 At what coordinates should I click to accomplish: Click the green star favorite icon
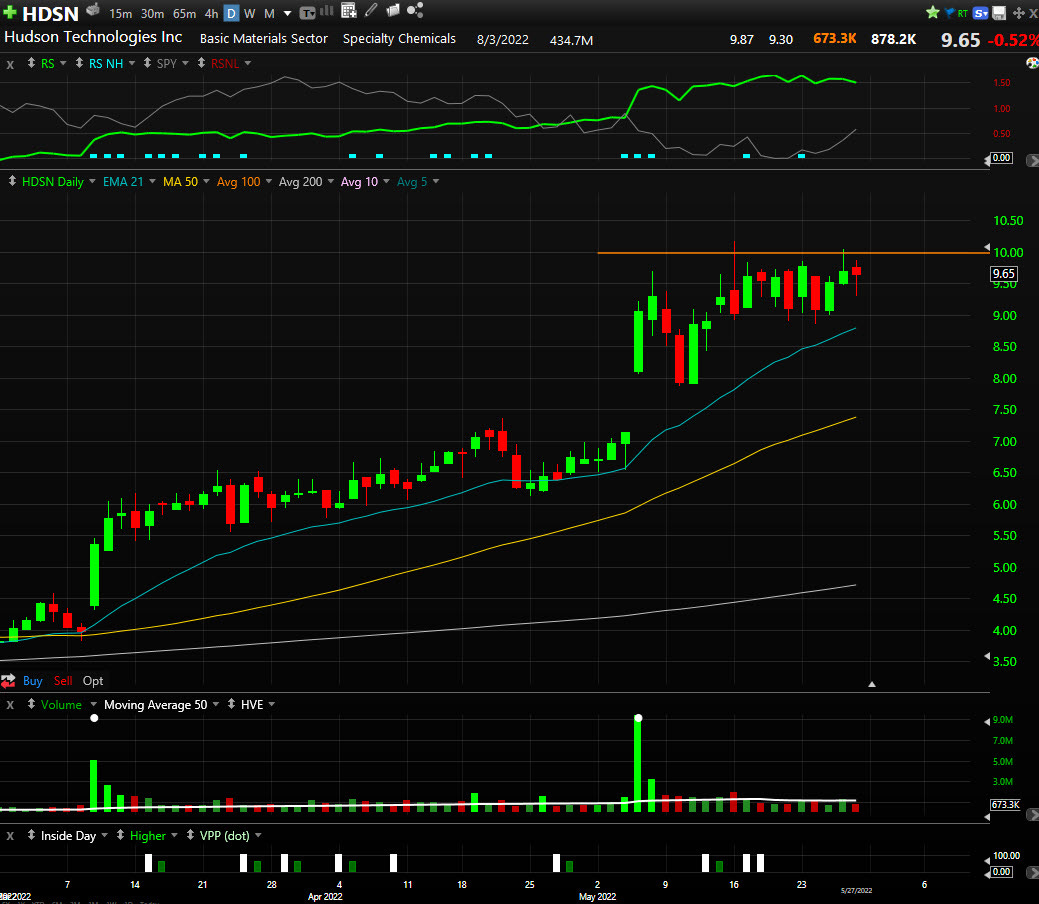pyautogui.click(x=932, y=12)
